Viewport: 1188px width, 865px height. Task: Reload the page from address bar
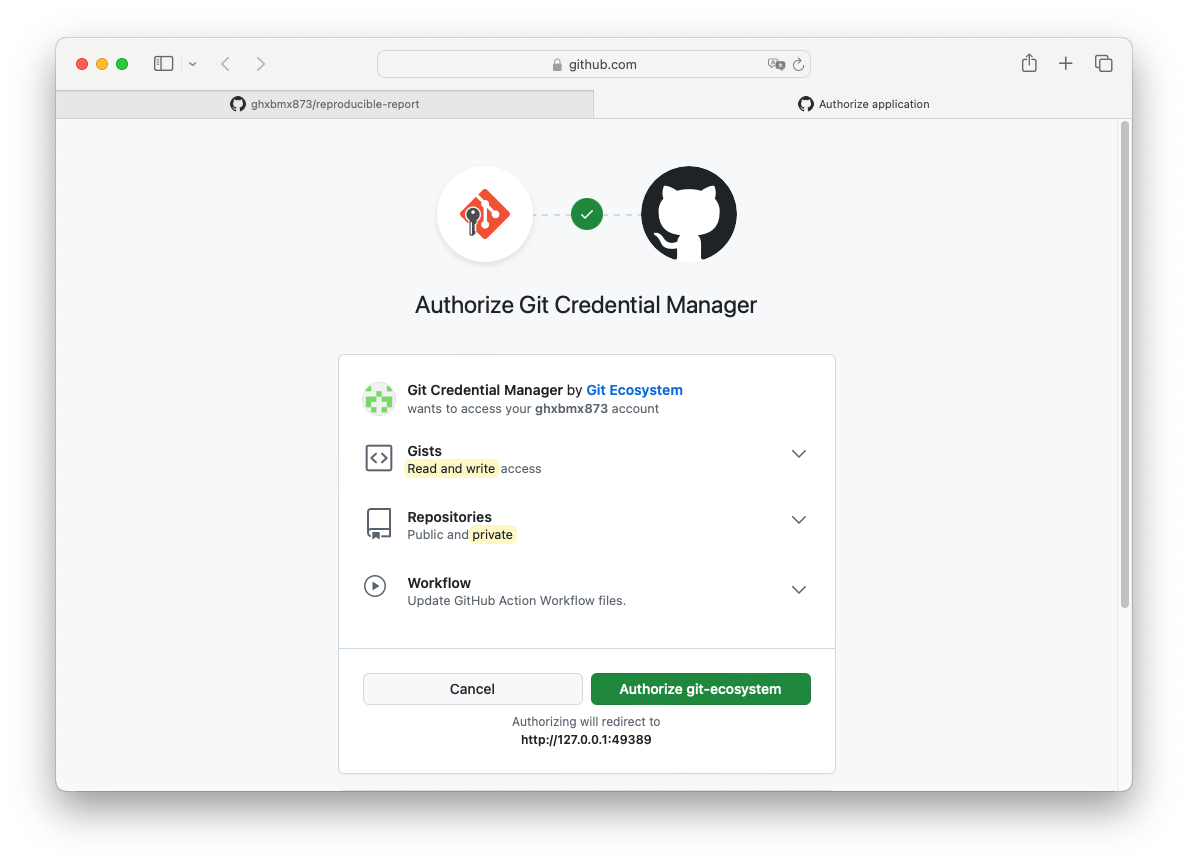(798, 64)
